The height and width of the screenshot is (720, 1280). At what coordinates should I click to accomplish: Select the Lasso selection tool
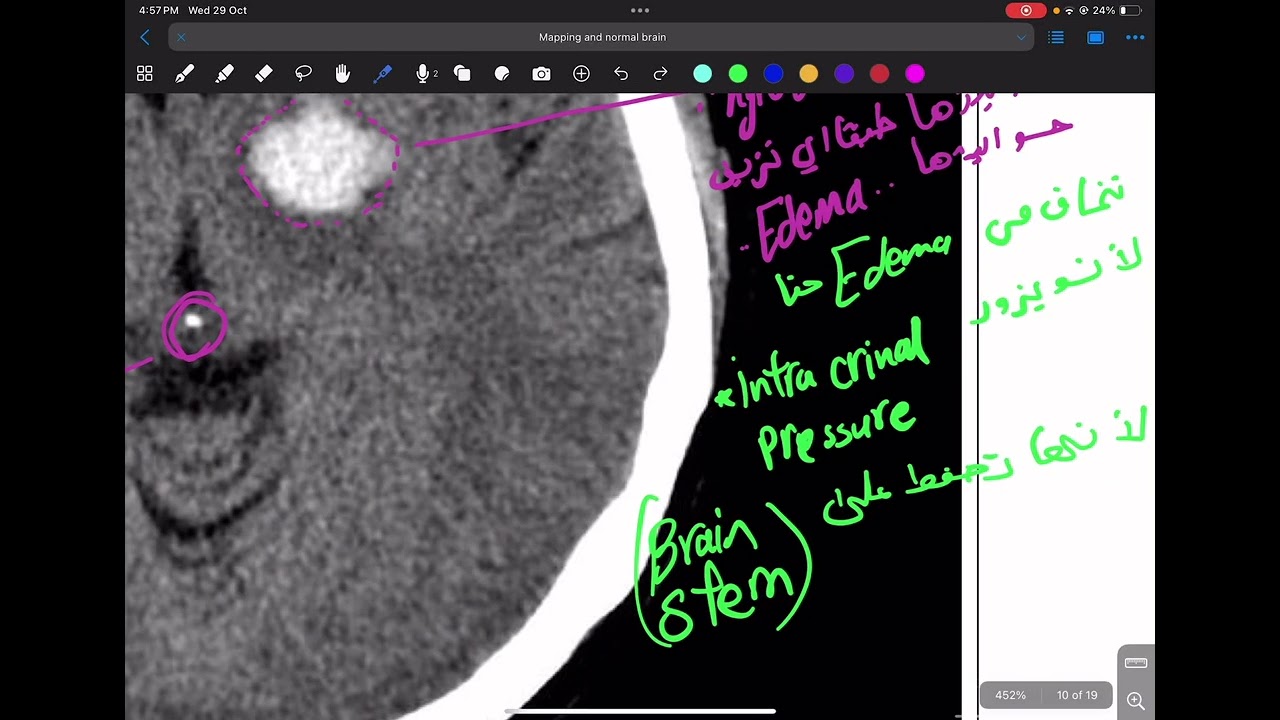[x=303, y=73]
